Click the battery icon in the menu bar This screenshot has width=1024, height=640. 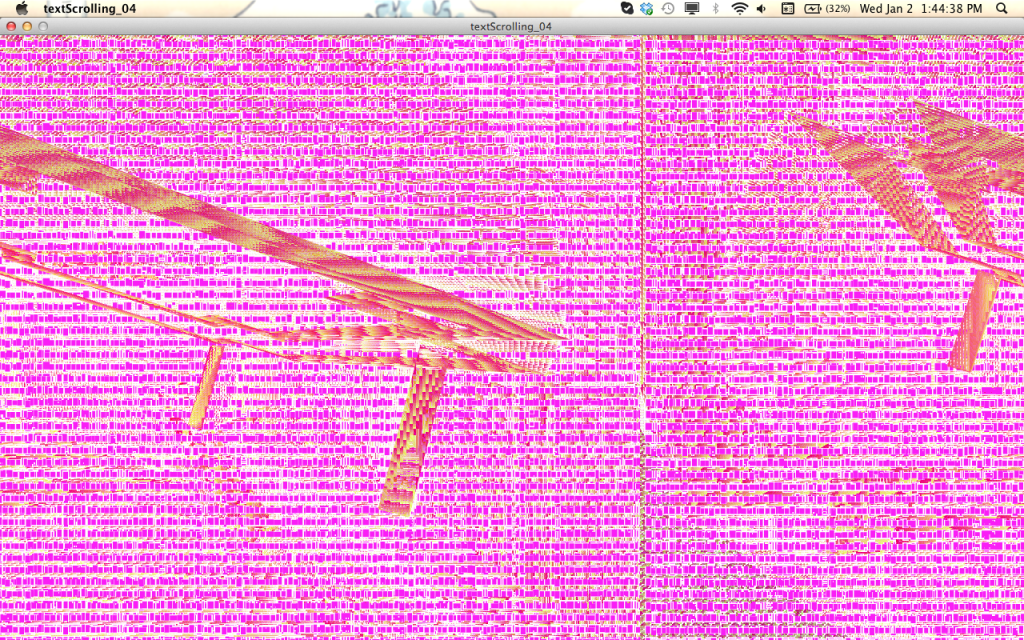(x=812, y=8)
